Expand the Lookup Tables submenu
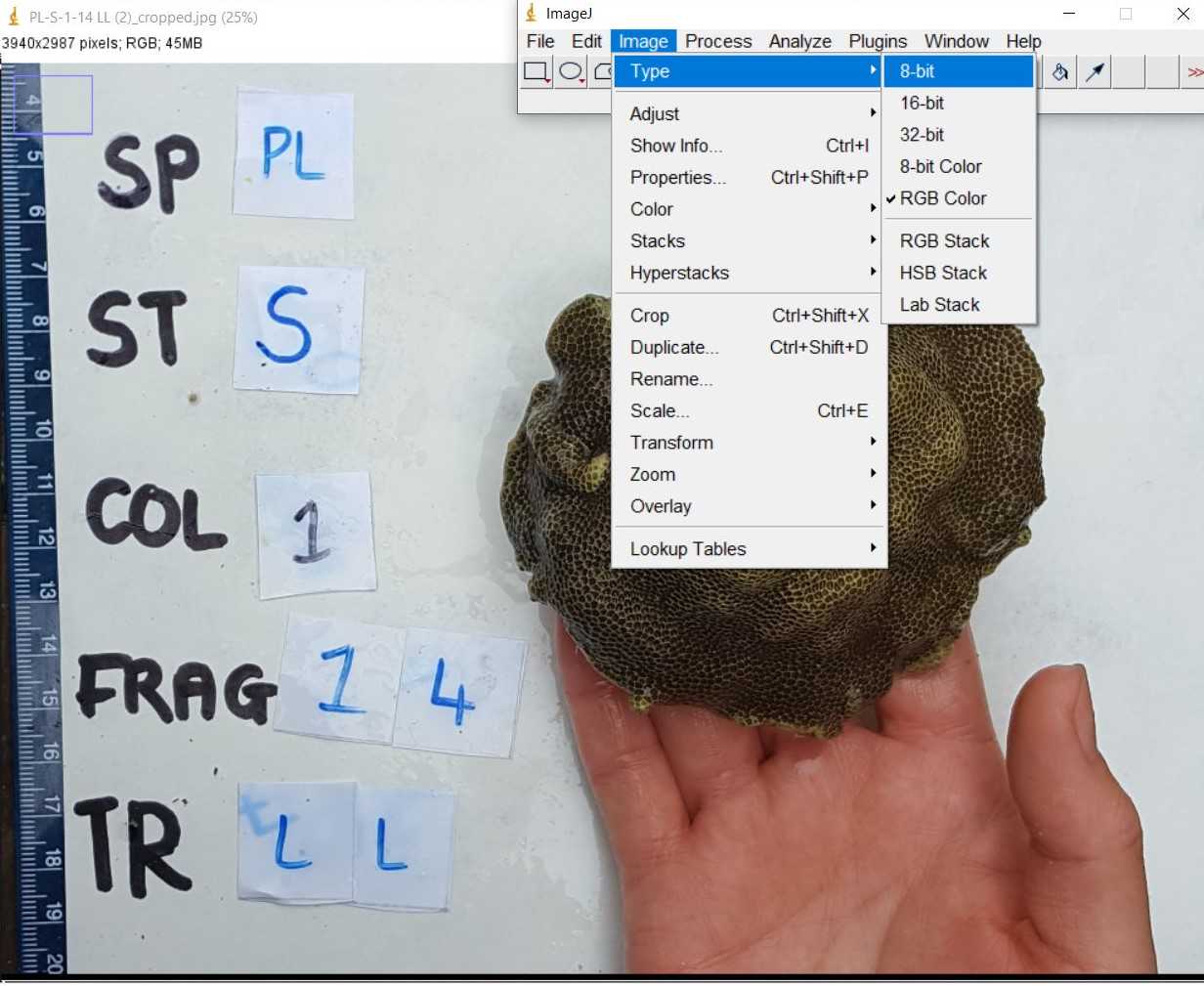 [749, 548]
